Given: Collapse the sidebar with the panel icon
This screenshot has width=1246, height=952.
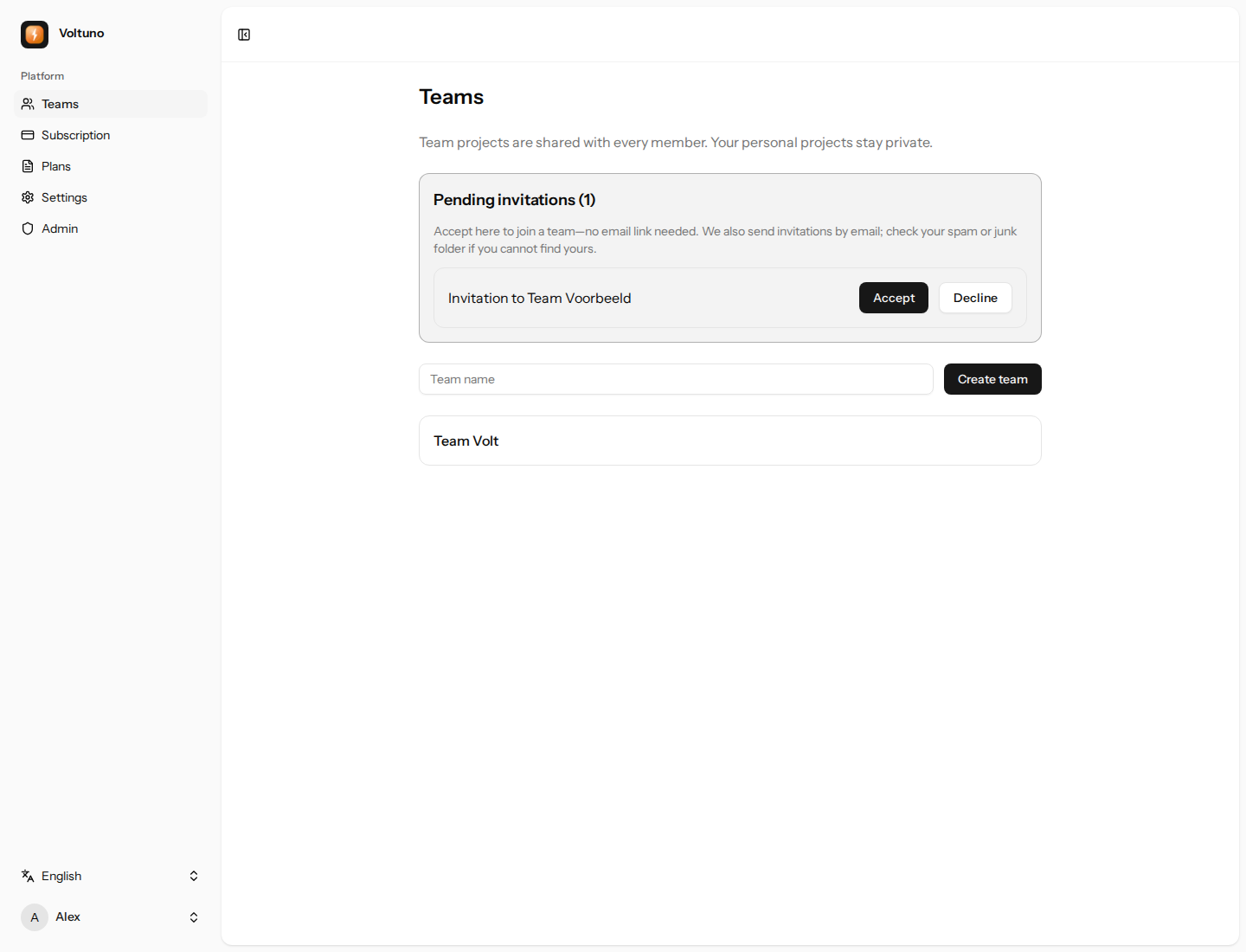Looking at the screenshot, I should 244,35.
